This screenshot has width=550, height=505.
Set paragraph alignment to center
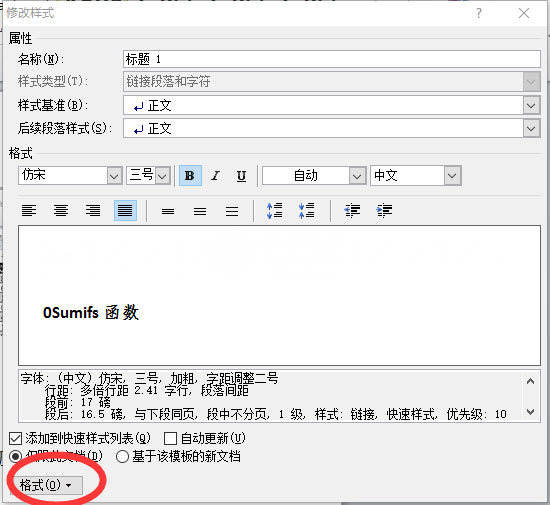[61, 211]
